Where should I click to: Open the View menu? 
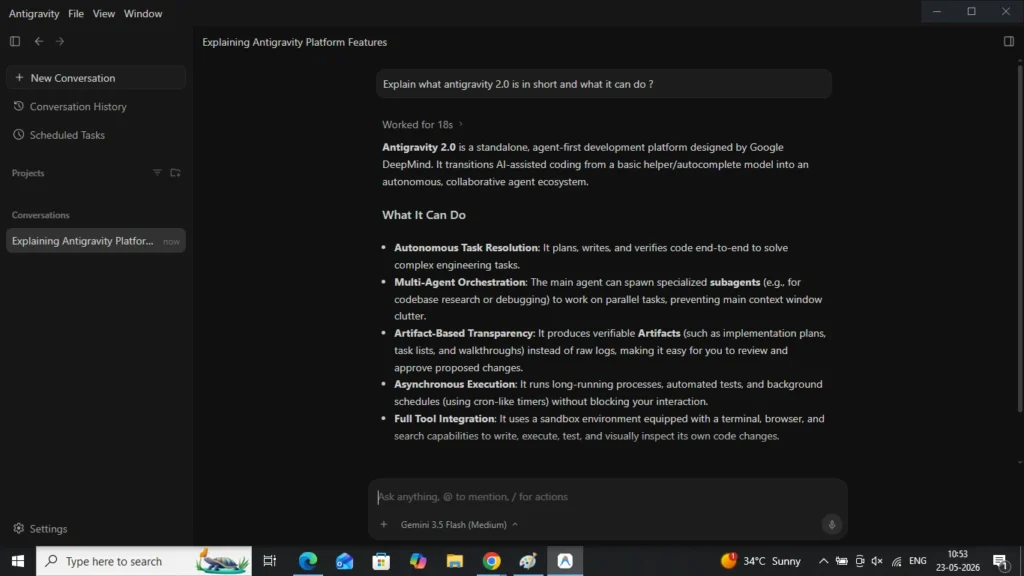(x=104, y=14)
